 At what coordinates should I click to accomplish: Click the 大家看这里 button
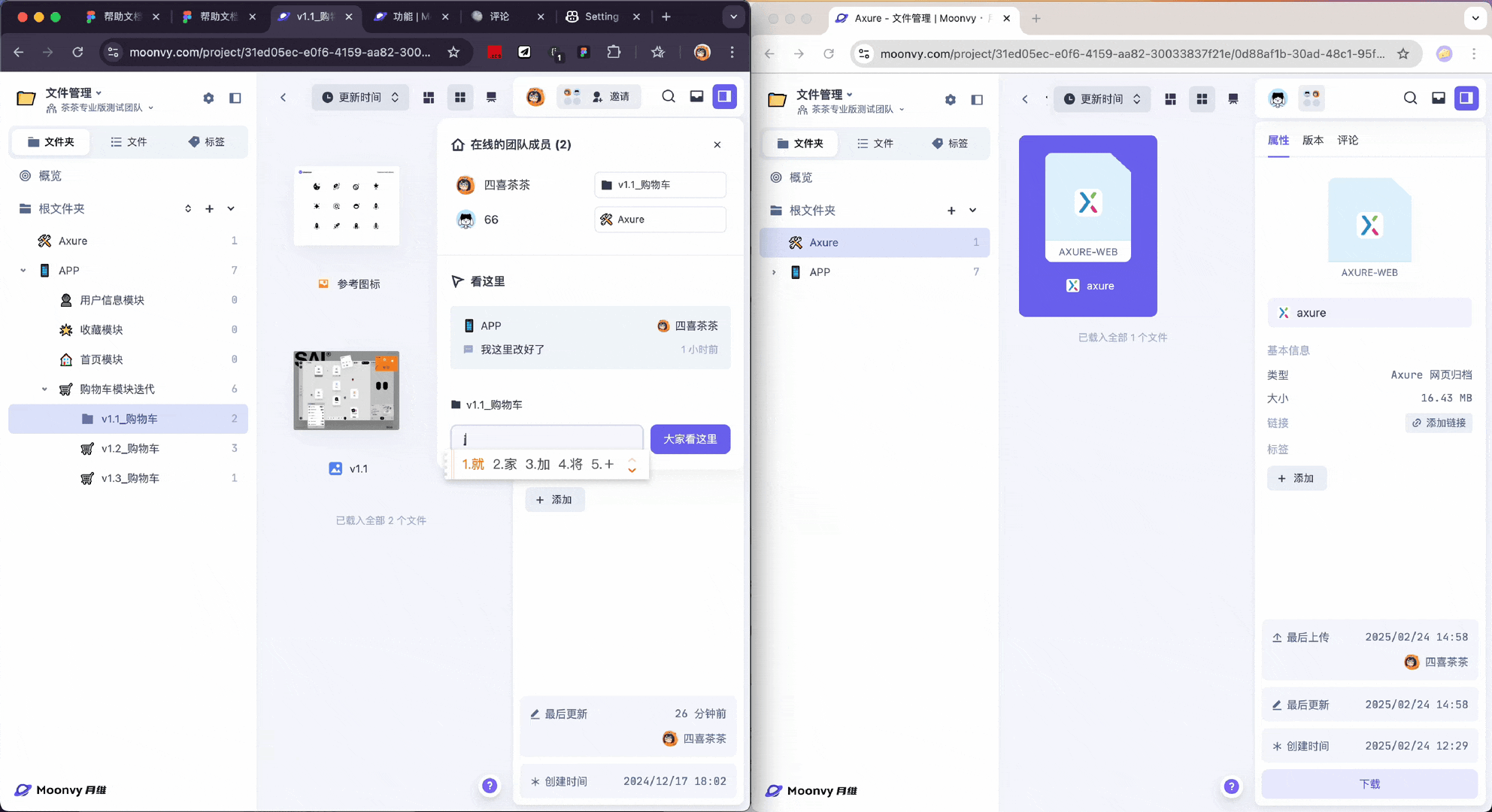[x=690, y=439]
